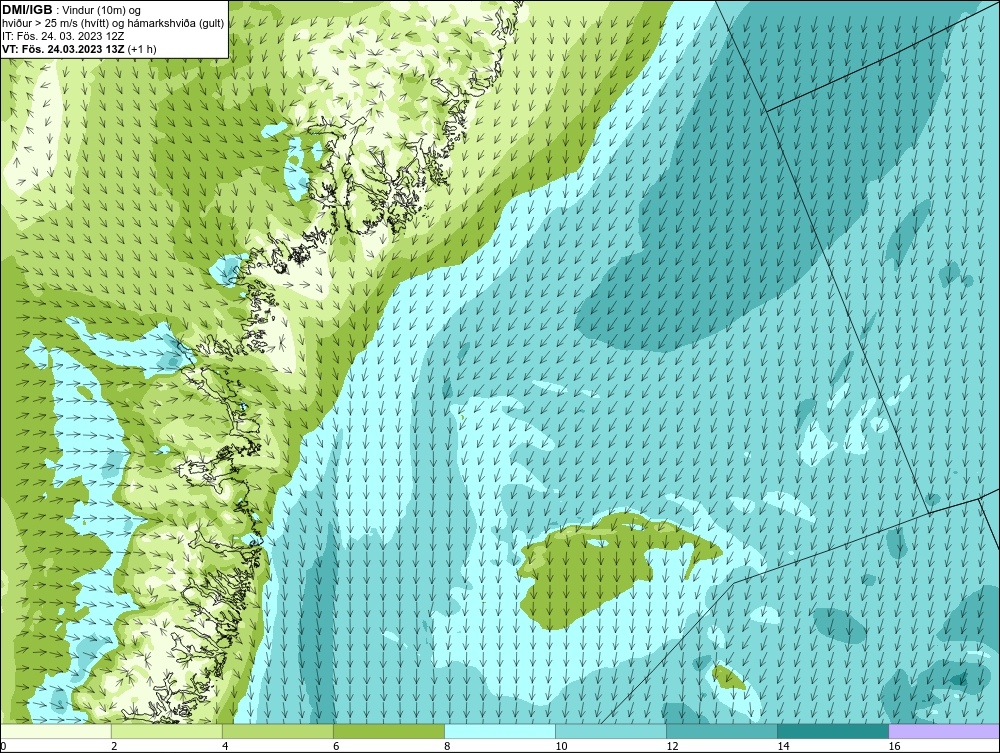Click the 'DMI/IGB' title text
This screenshot has height=753, width=1000.
click(27, 10)
